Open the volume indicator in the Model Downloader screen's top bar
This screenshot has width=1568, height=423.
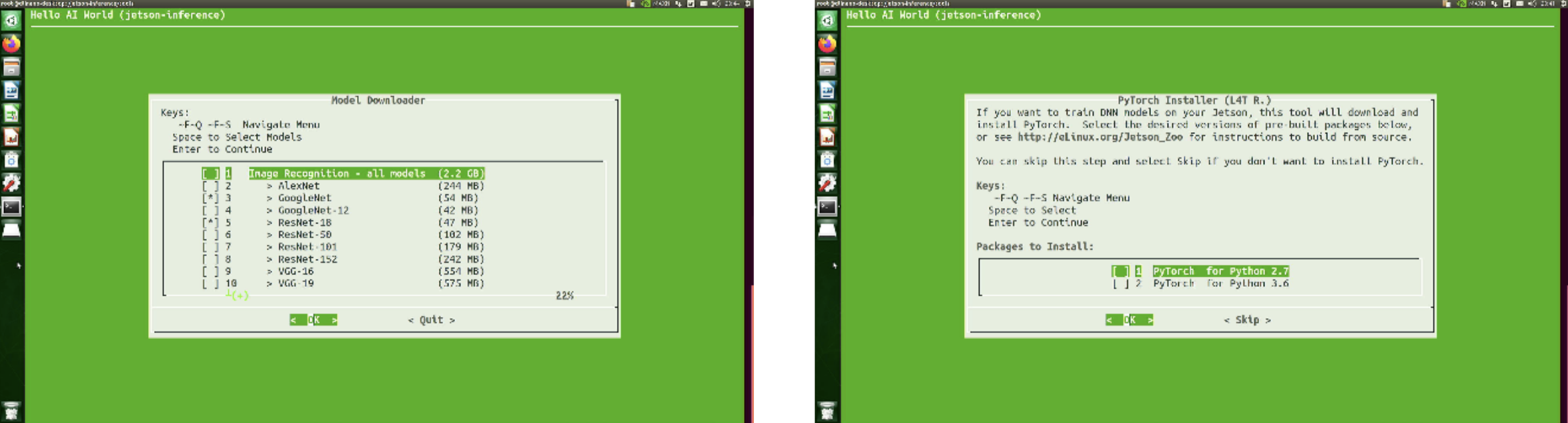(x=716, y=3)
